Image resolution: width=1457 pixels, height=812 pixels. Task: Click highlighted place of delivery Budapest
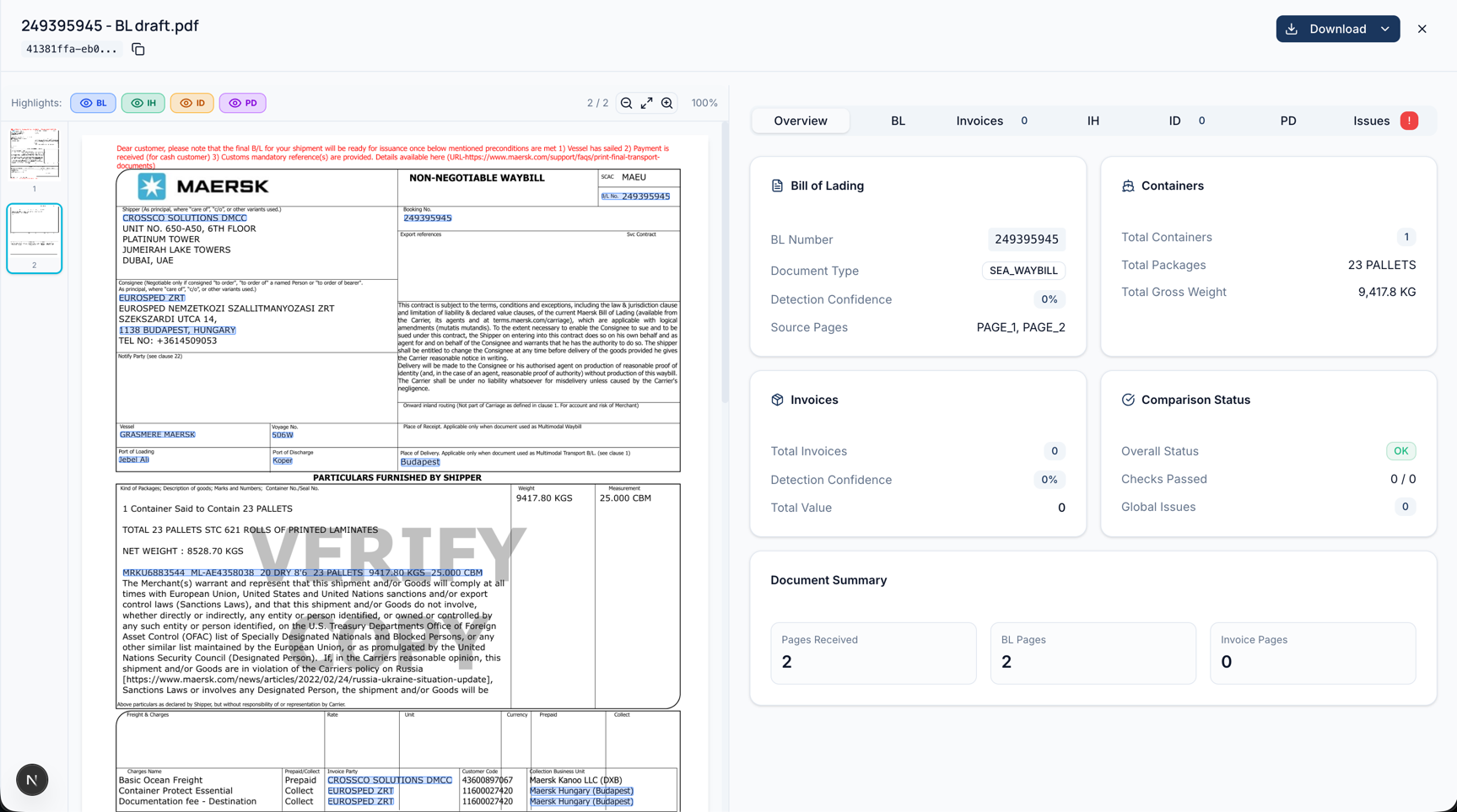coord(420,462)
